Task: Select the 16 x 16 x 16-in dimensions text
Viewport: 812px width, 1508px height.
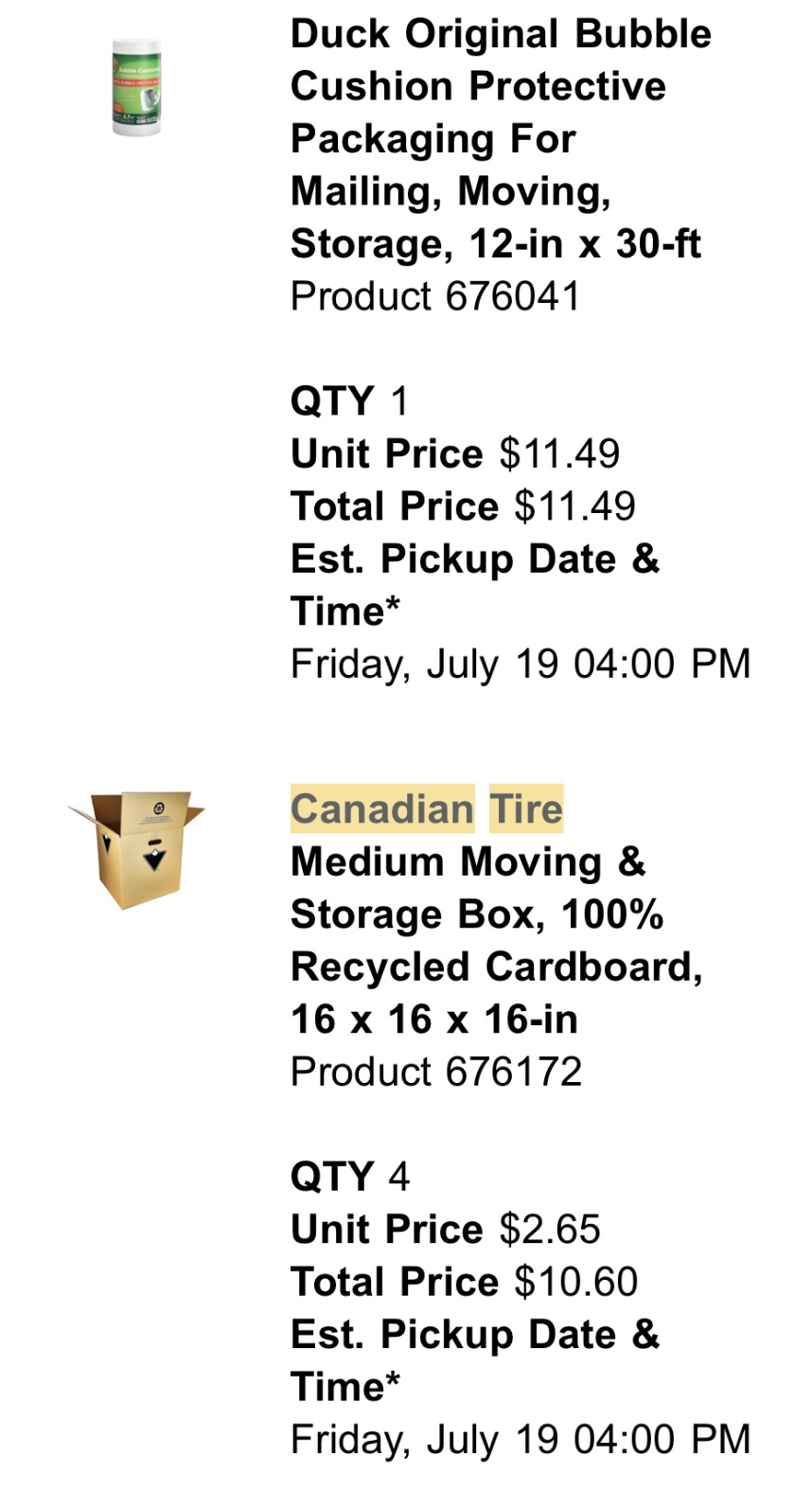Action: [x=434, y=1020]
